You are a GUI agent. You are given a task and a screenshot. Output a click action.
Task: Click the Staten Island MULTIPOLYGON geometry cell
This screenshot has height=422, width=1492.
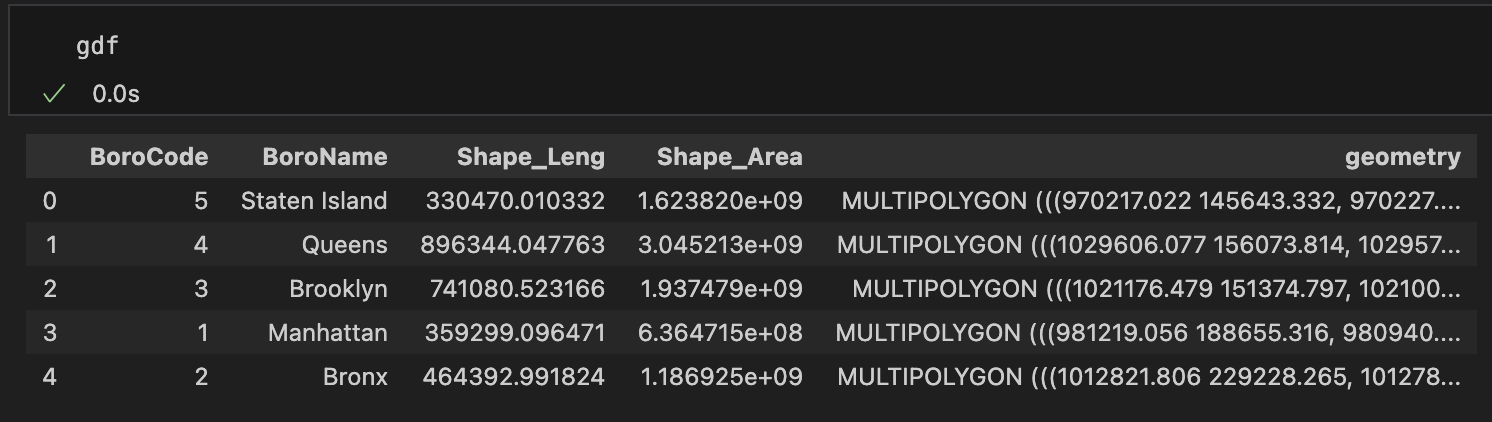tap(1150, 201)
